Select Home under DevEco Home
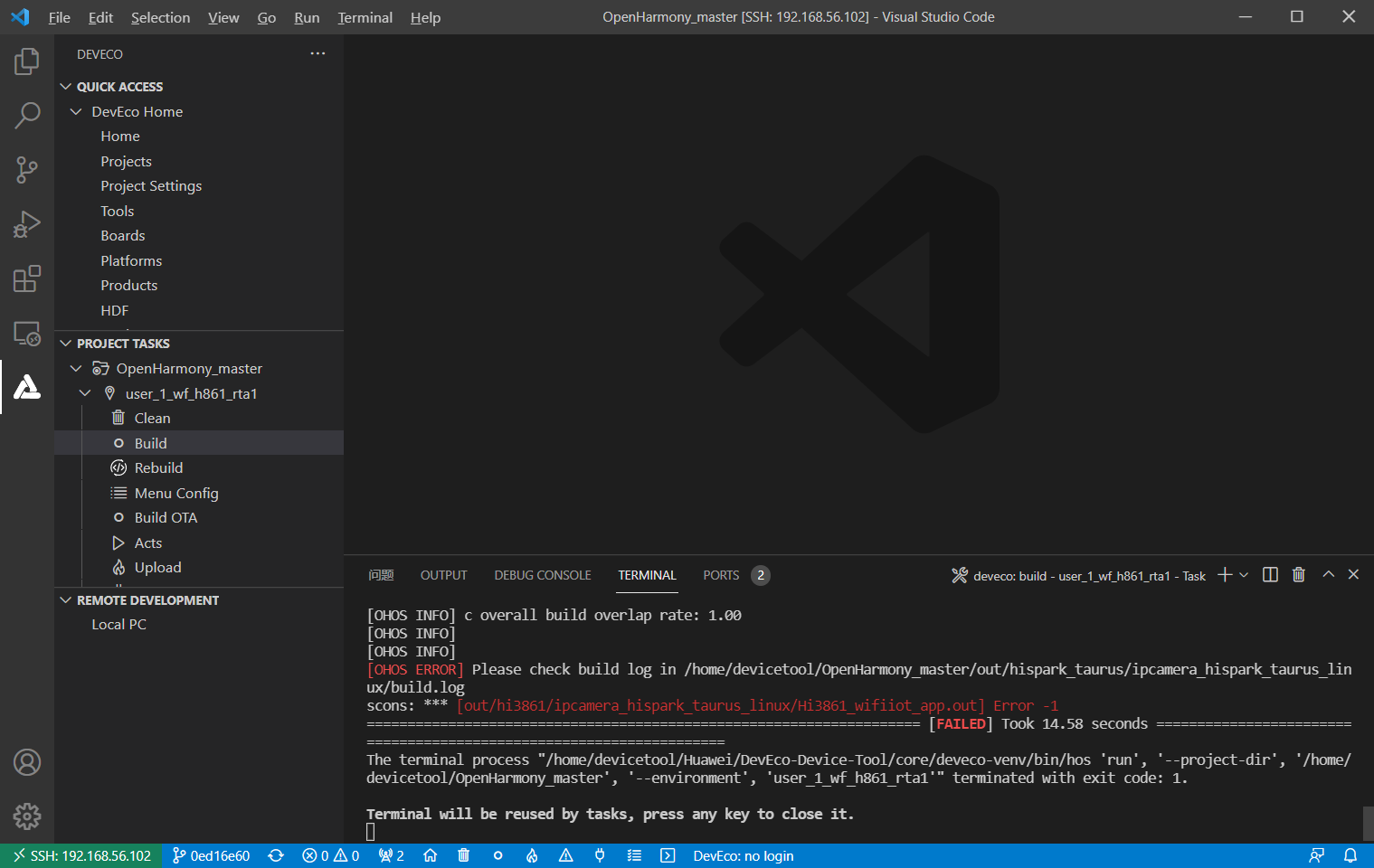Image resolution: width=1374 pixels, height=868 pixels. [199, 137]
